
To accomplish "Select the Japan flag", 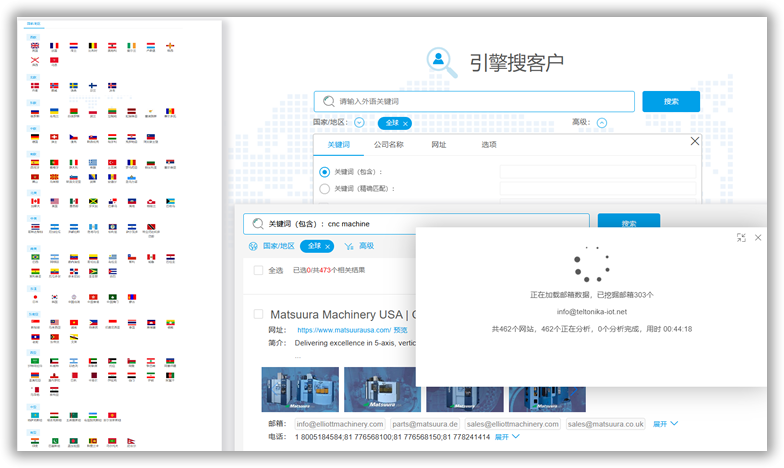I will (x=35, y=297).
